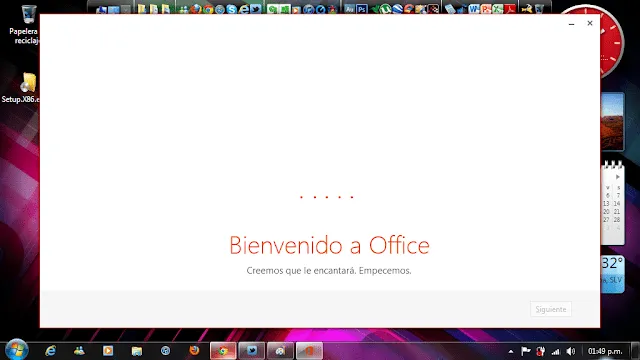The image size is (640, 360).
Task: Advance calendar gadget with next arrow
Action: [618, 177]
